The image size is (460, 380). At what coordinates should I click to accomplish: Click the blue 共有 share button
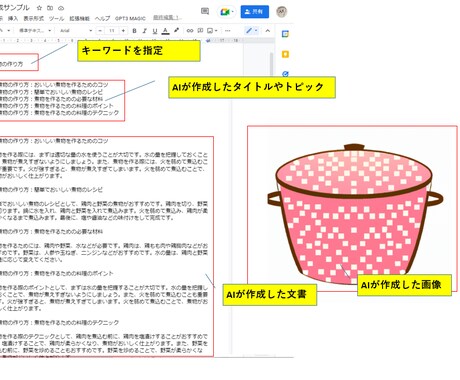255,12
